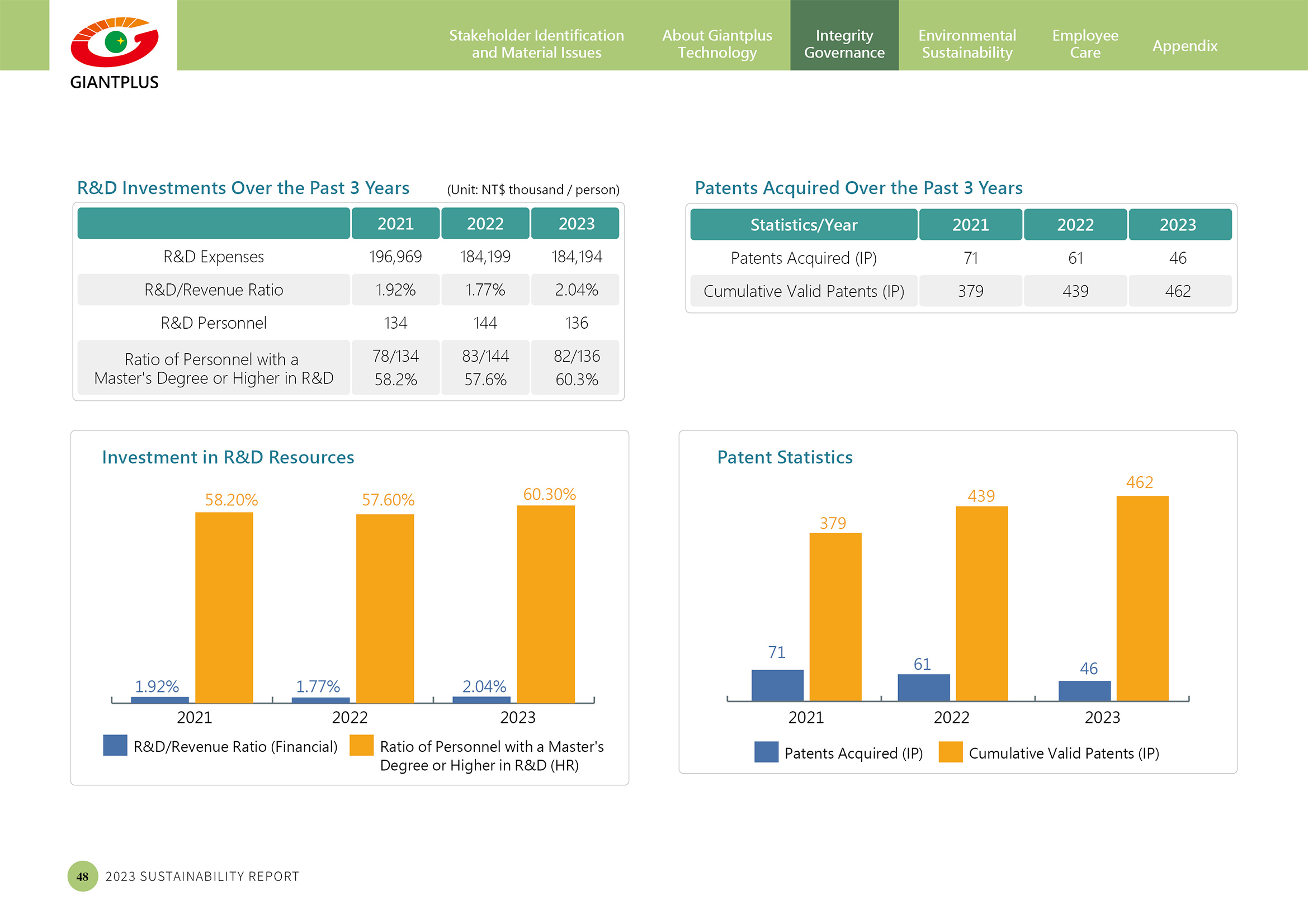The width and height of the screenshot is (1308, 924).
Task: Open About Giantplus Technology tab
Action: pyautogui.click(x=717, y=44)
